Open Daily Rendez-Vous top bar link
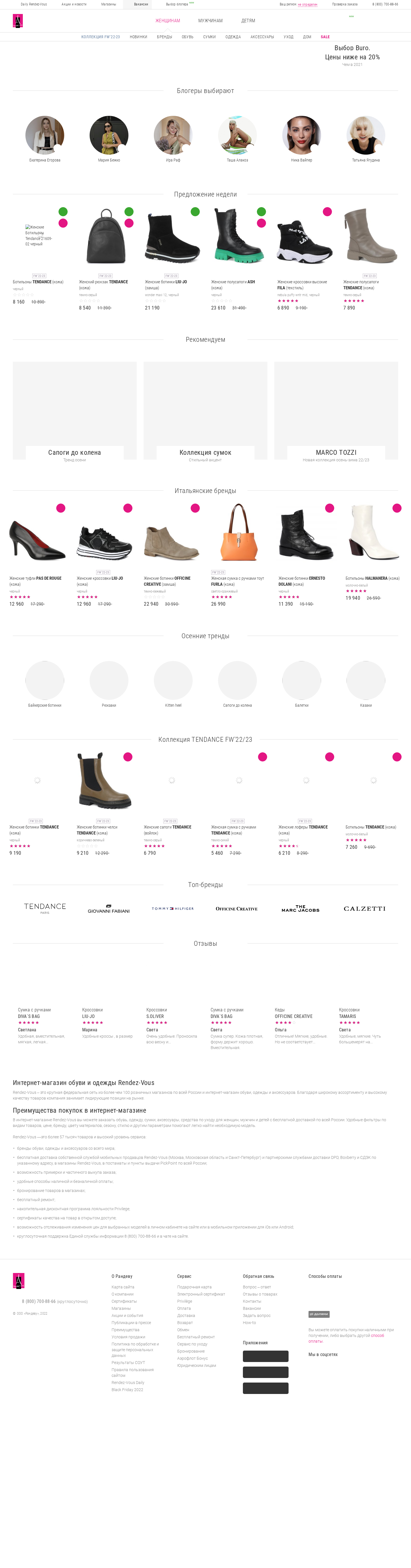The image size is (411, 1568). (33, 4)
